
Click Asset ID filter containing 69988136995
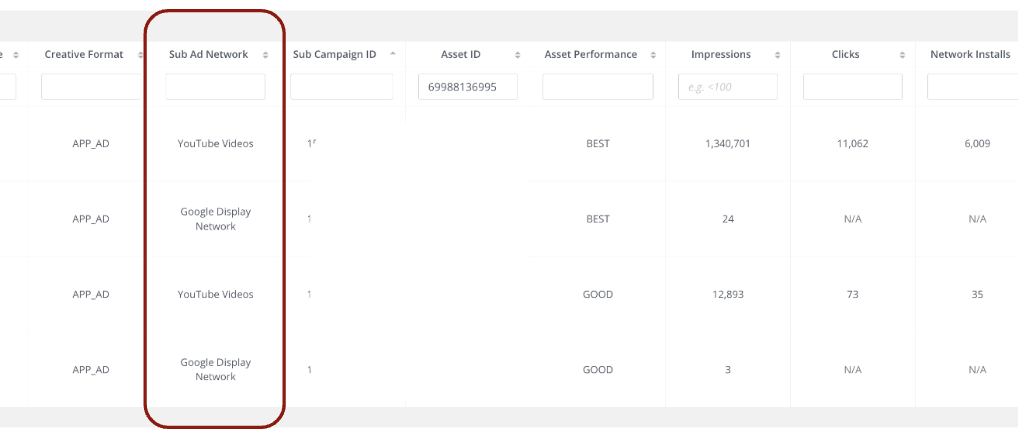468,86
